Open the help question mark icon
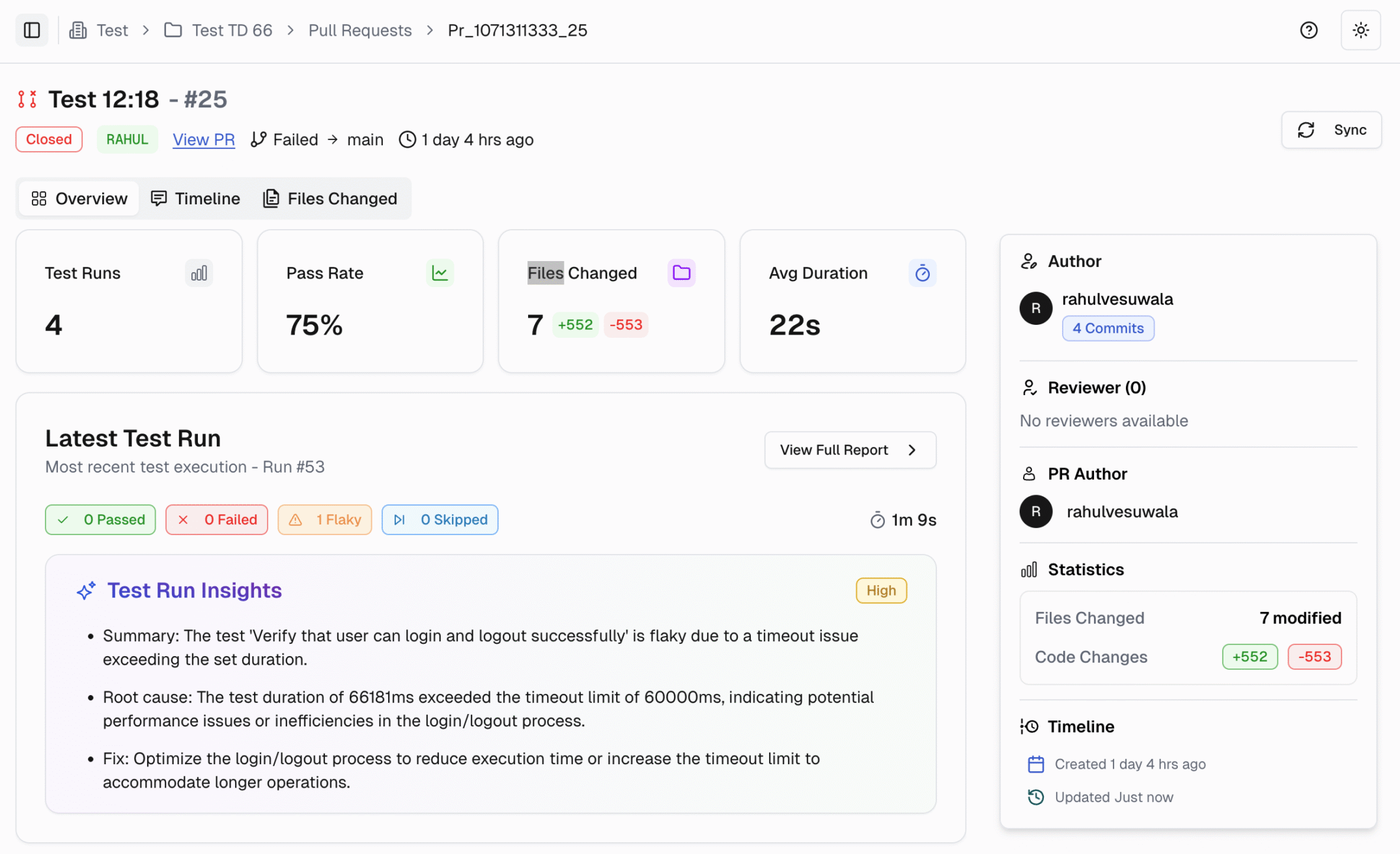The height and width of the screenshot is (854, 1400). click(x=1308, y=30)
